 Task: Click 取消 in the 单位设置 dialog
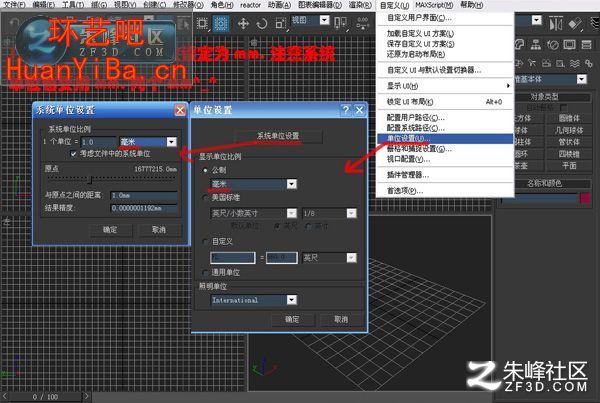pos(341,319)
